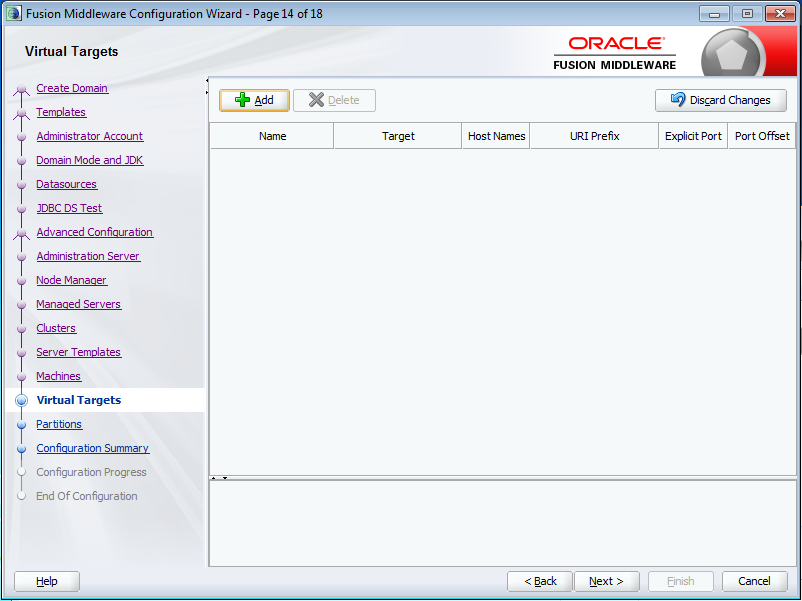
Task: Open Domain Mode and JDK step
Action: click(90, 160)
